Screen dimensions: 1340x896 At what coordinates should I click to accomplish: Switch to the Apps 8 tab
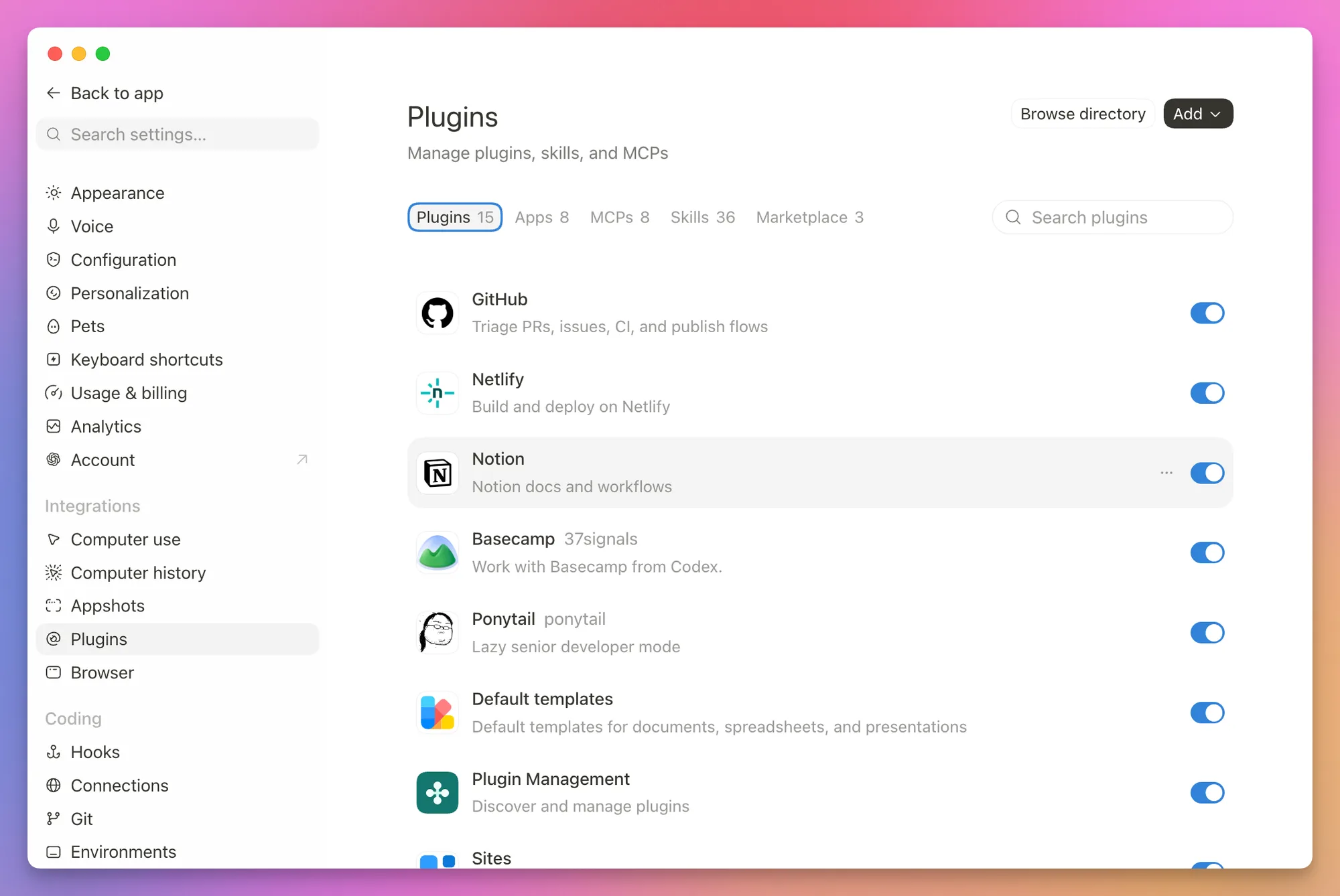(542, 217)
